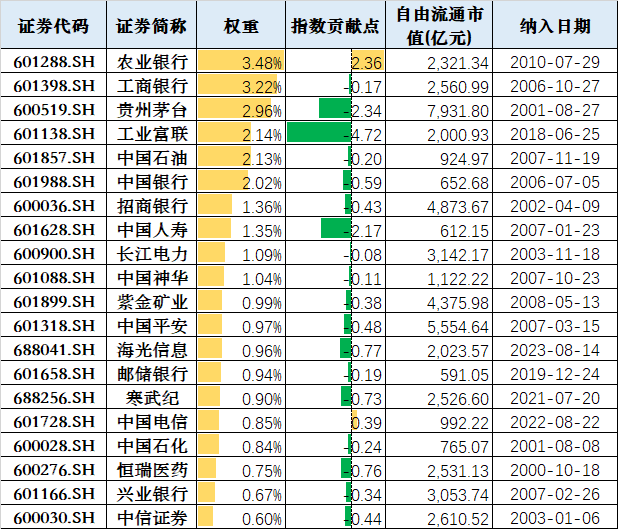Screen dimensions: 618x529
Task: Click the 长江电力 name cell
Action: 151,253
